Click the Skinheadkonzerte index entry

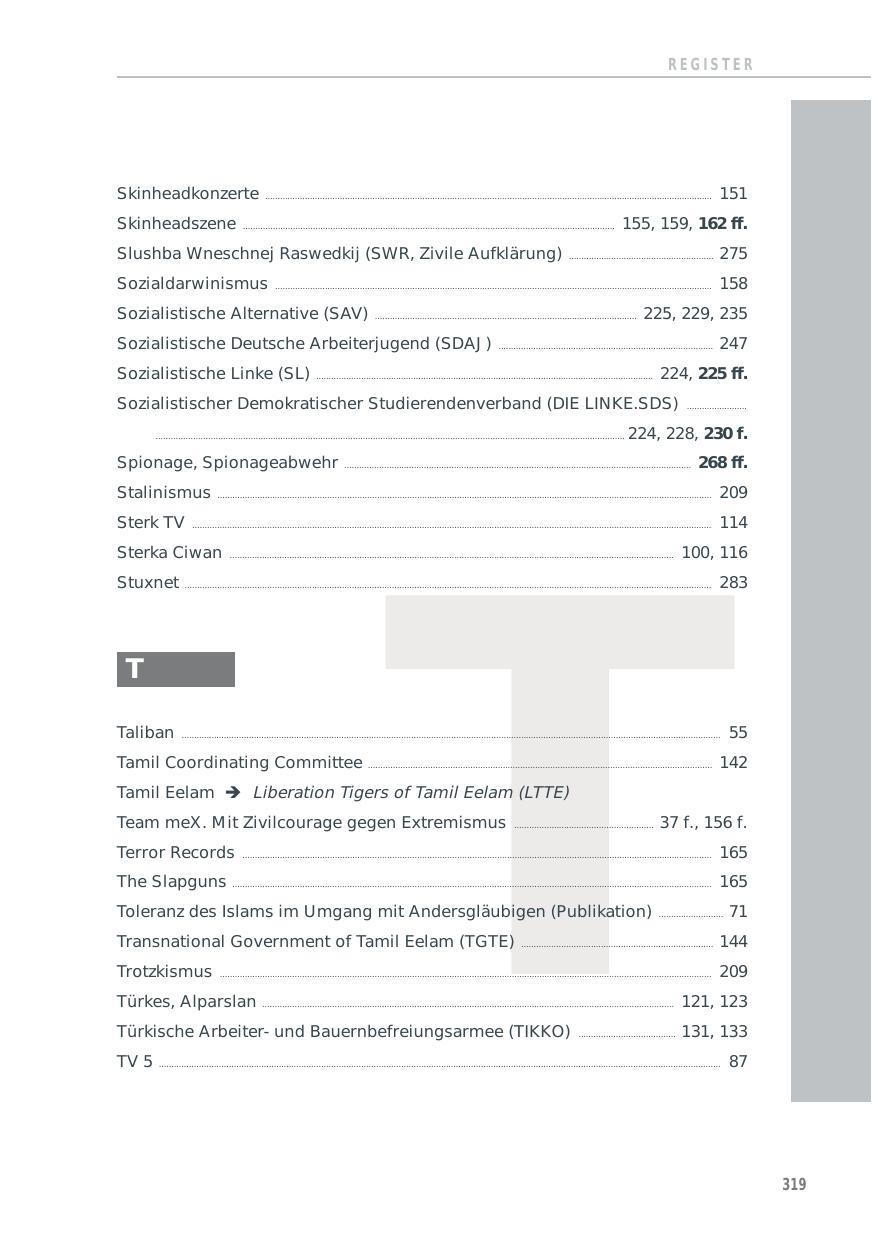(188, 193)
